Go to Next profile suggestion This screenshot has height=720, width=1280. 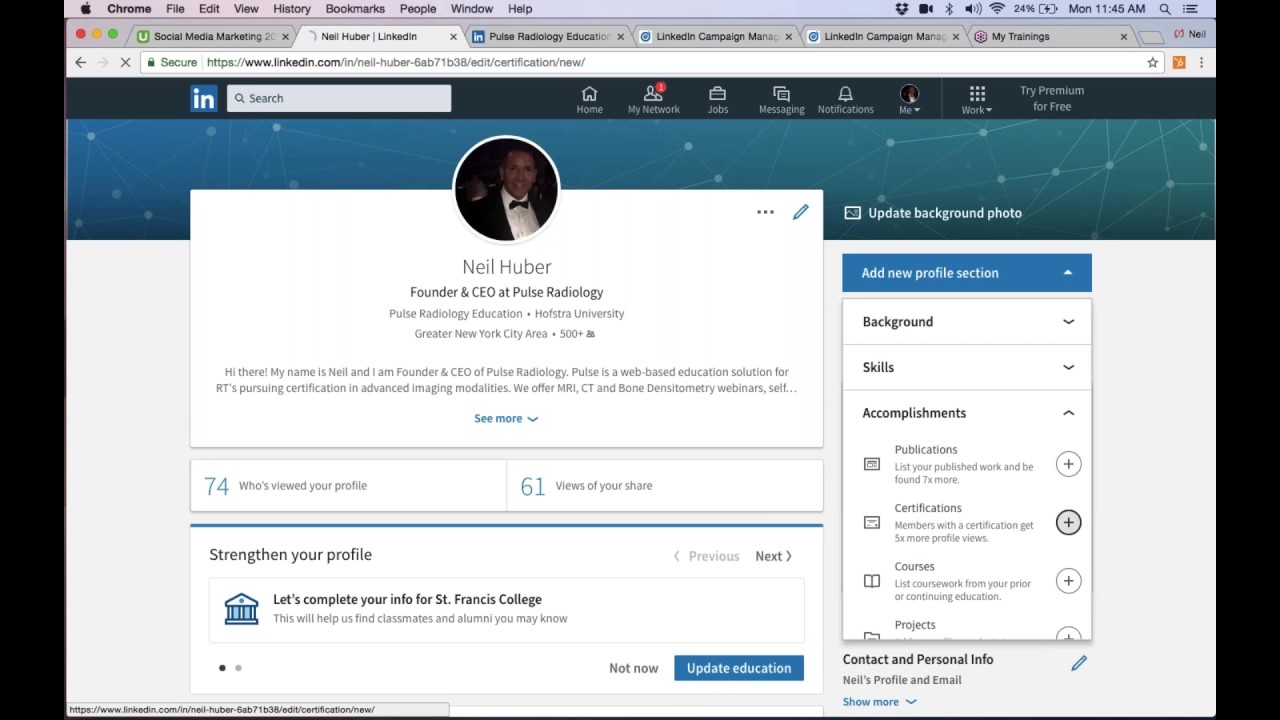tap(773, 556)
